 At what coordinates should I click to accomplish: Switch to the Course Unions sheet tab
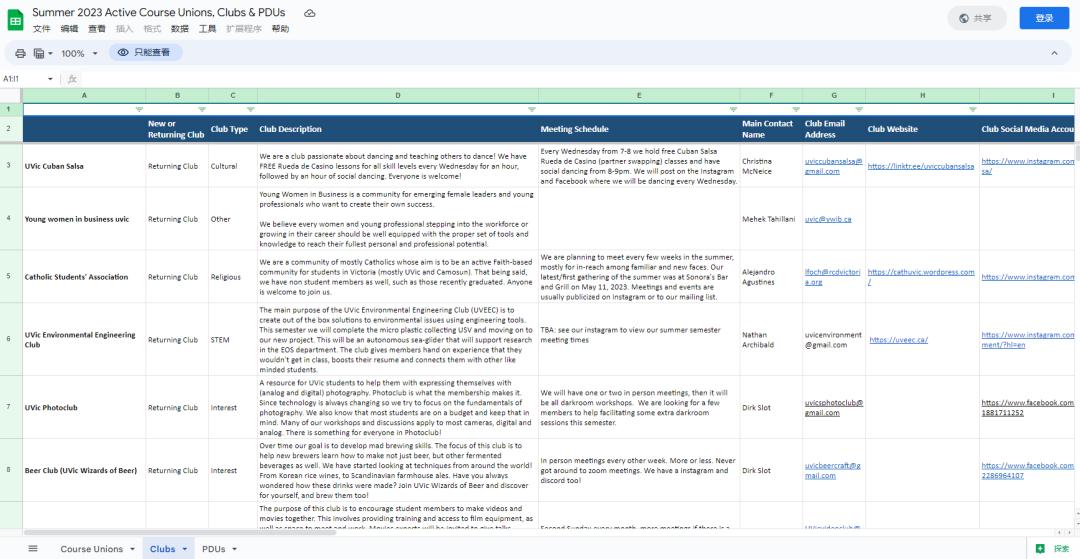pos(91,549)
